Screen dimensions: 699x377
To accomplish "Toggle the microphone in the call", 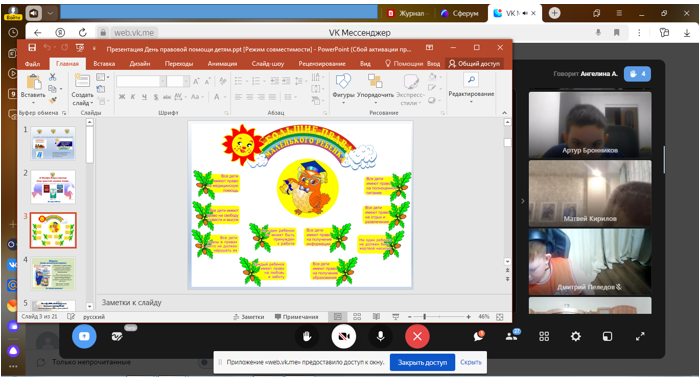I will tap(380, 336).
